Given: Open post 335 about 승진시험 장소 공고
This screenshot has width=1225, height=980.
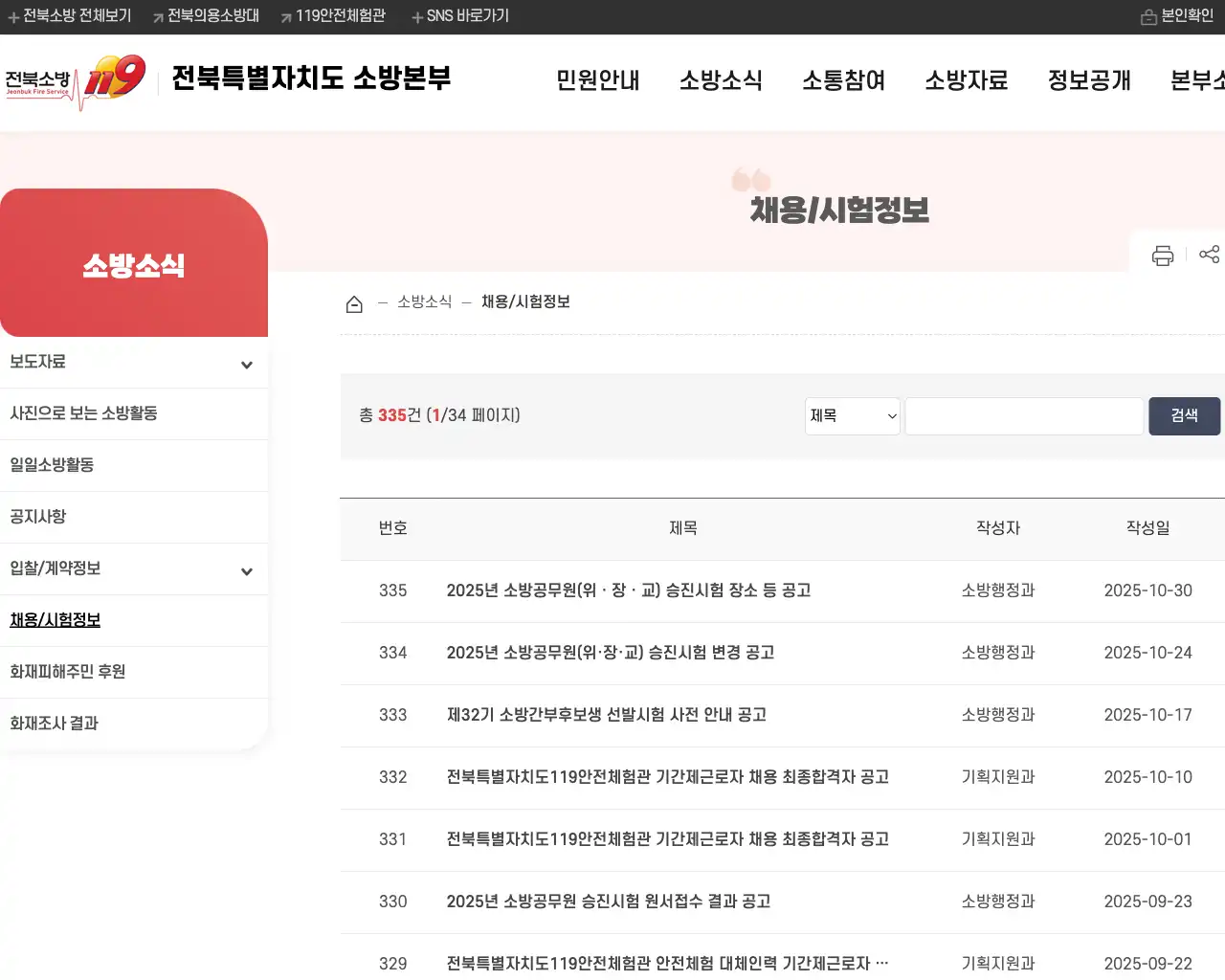Looking at the screenshot, I should (x=629, y=590).
